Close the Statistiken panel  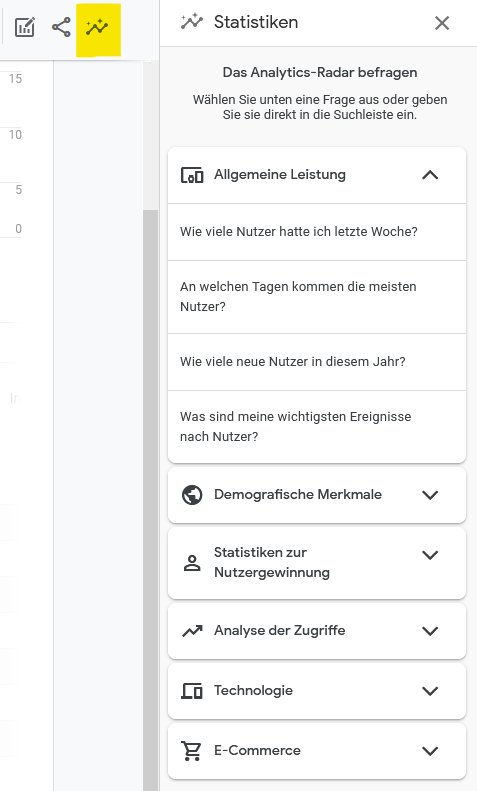tap(442, 23)
